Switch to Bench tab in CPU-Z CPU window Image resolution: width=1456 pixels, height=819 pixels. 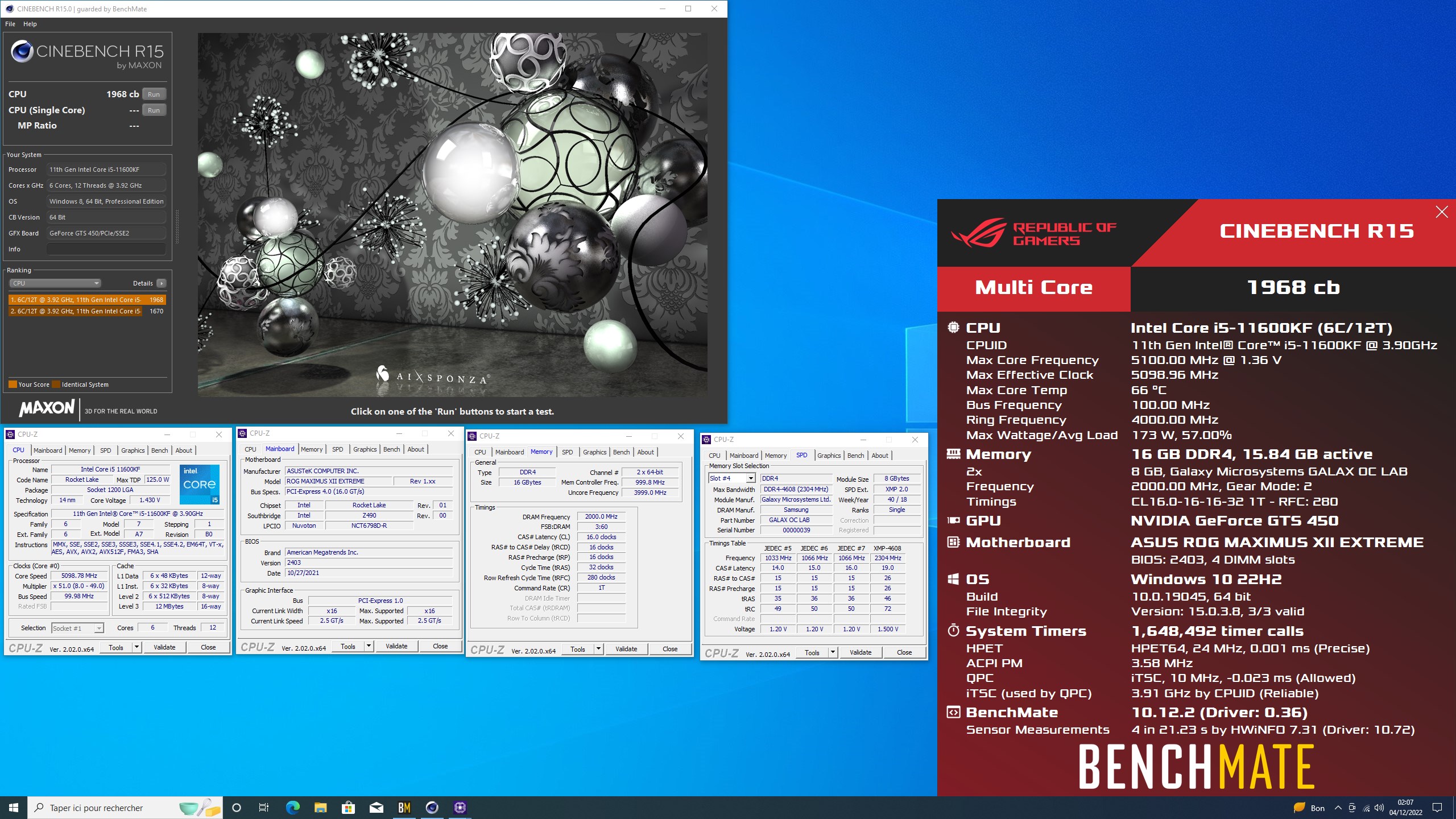[159, 450]
